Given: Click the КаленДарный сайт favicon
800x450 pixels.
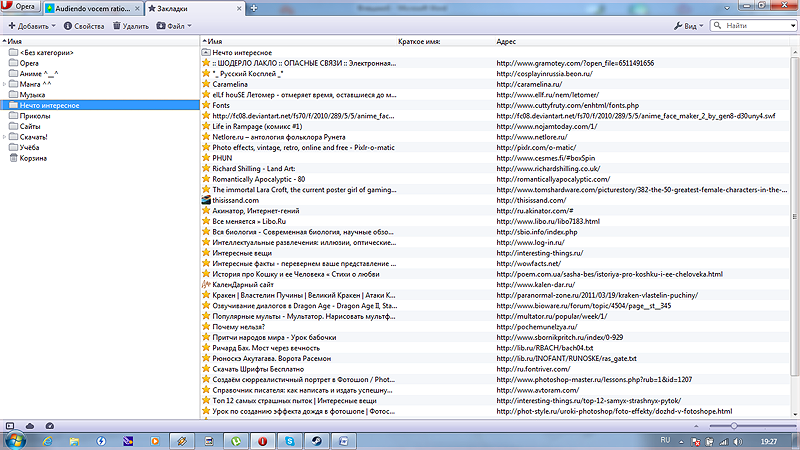Looking at the screenshot, I should (x=206, y=285).
